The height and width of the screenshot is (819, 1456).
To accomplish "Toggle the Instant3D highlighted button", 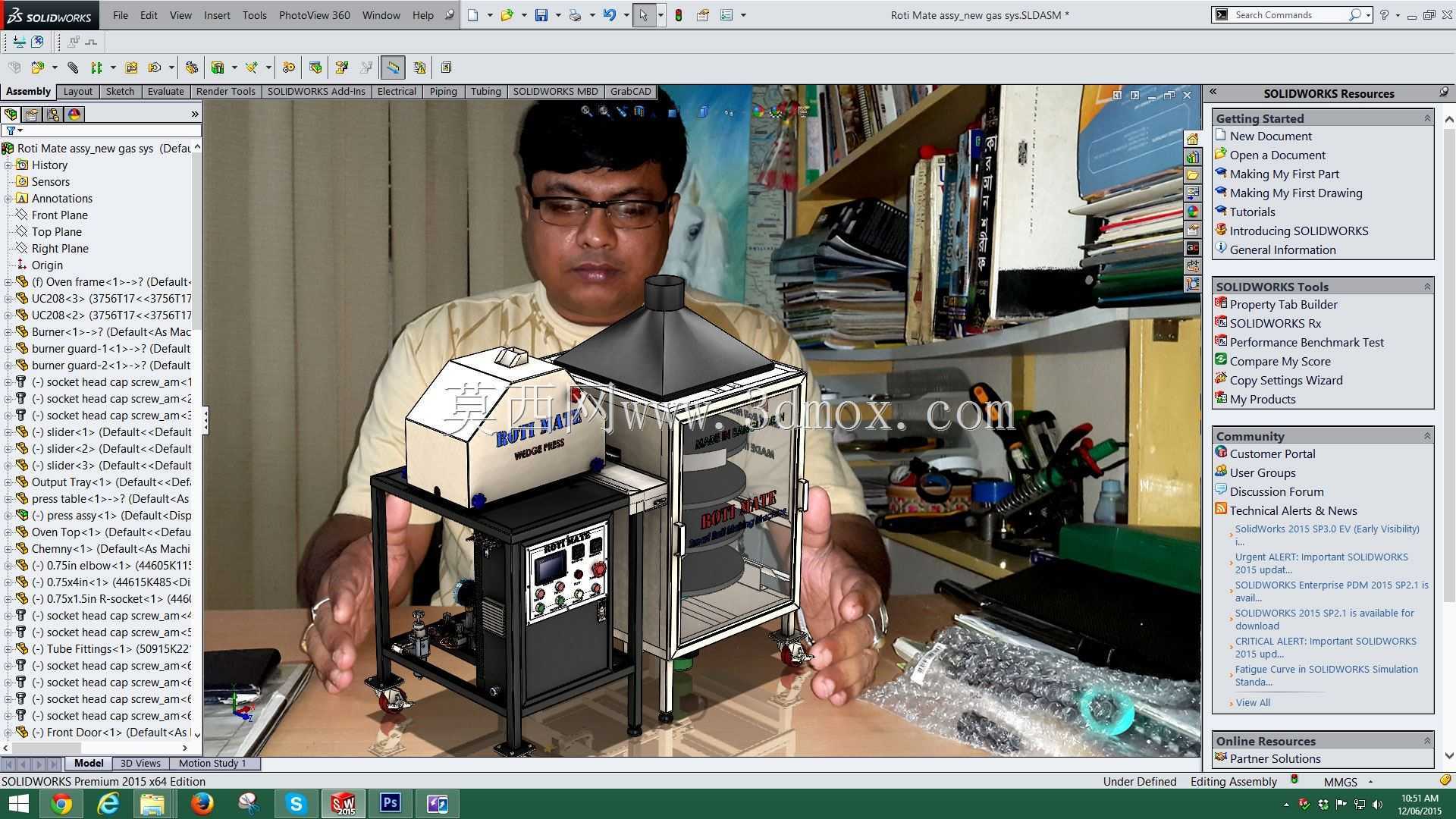I will pos(393,67).
